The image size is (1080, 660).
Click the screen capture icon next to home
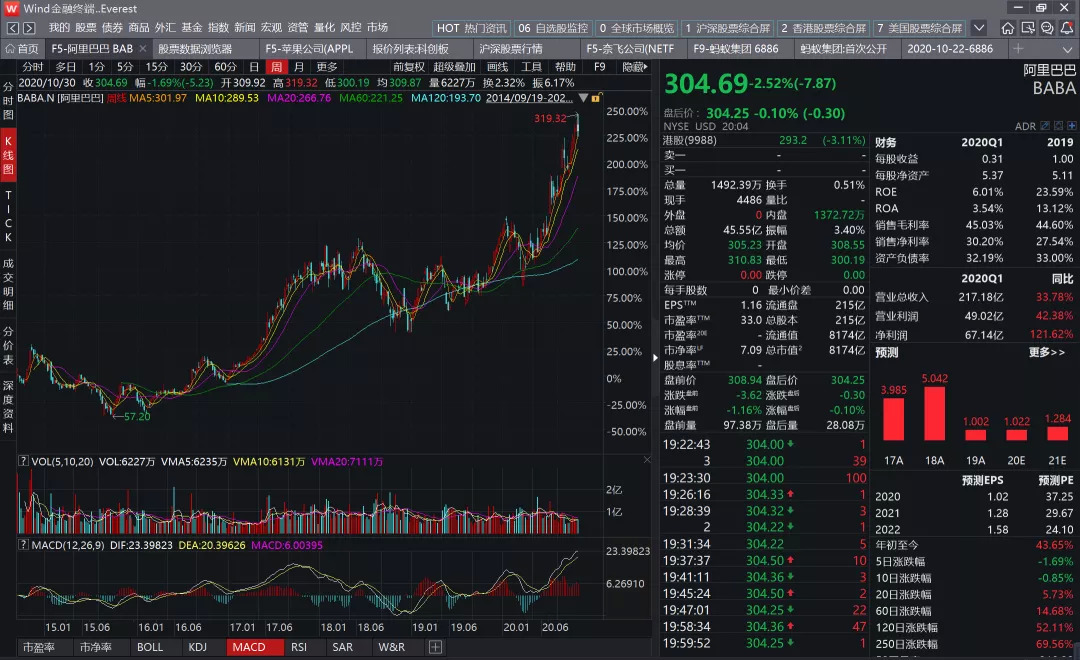(1028, 28)
